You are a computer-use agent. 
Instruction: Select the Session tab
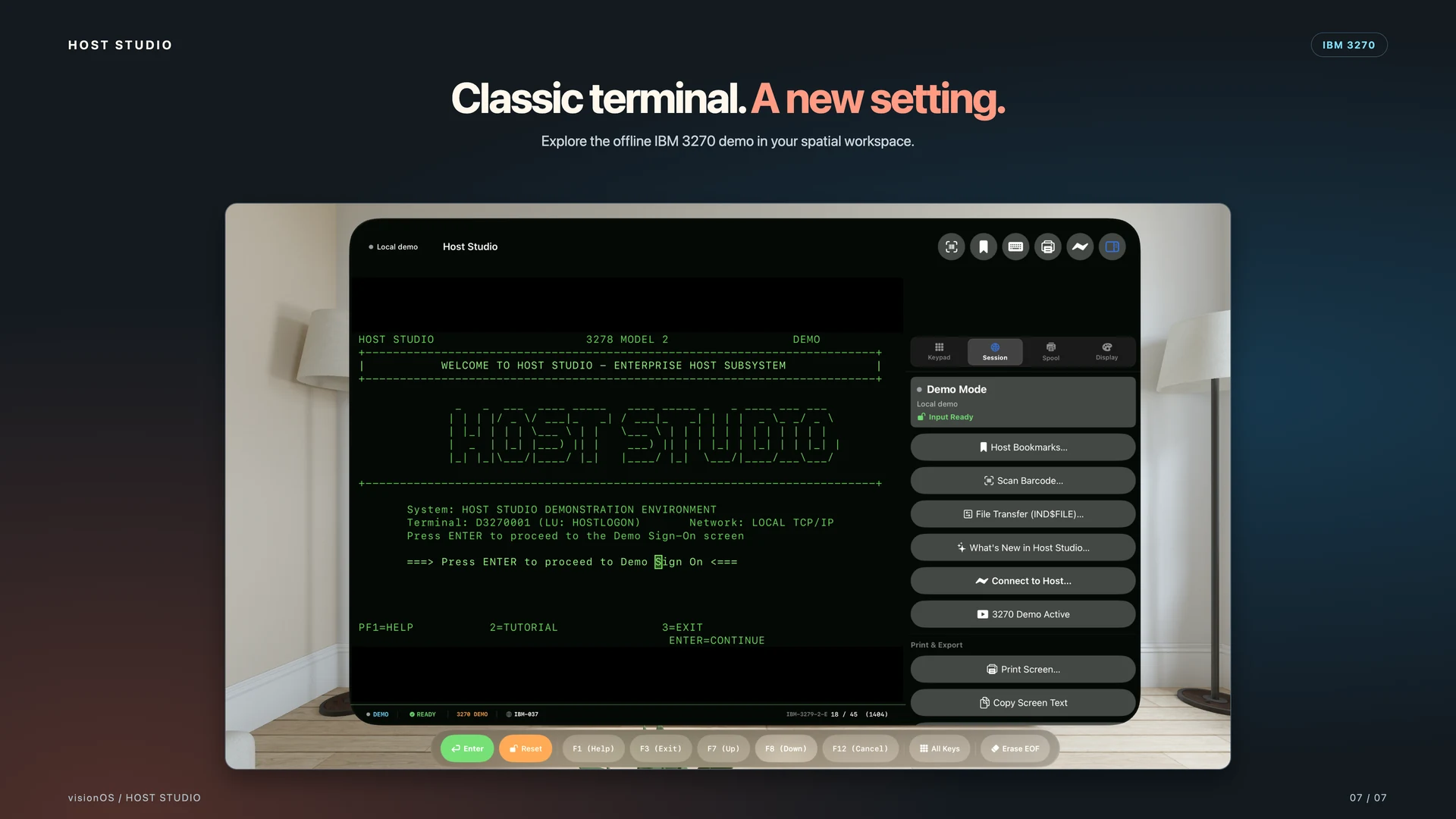pos(995,352)
